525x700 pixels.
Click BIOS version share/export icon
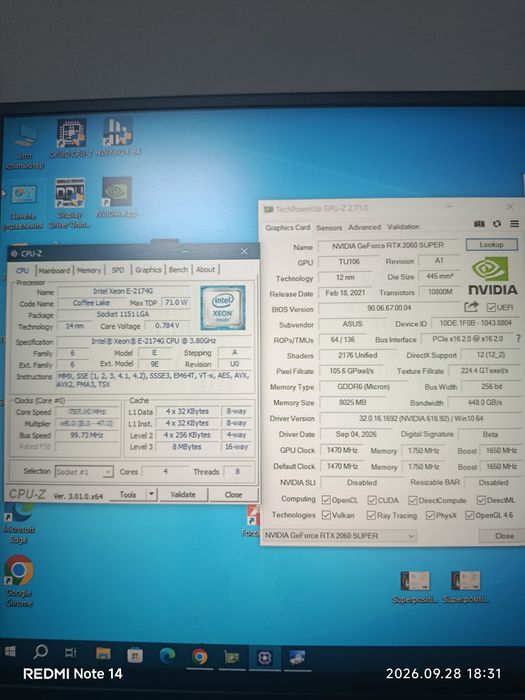471,307
